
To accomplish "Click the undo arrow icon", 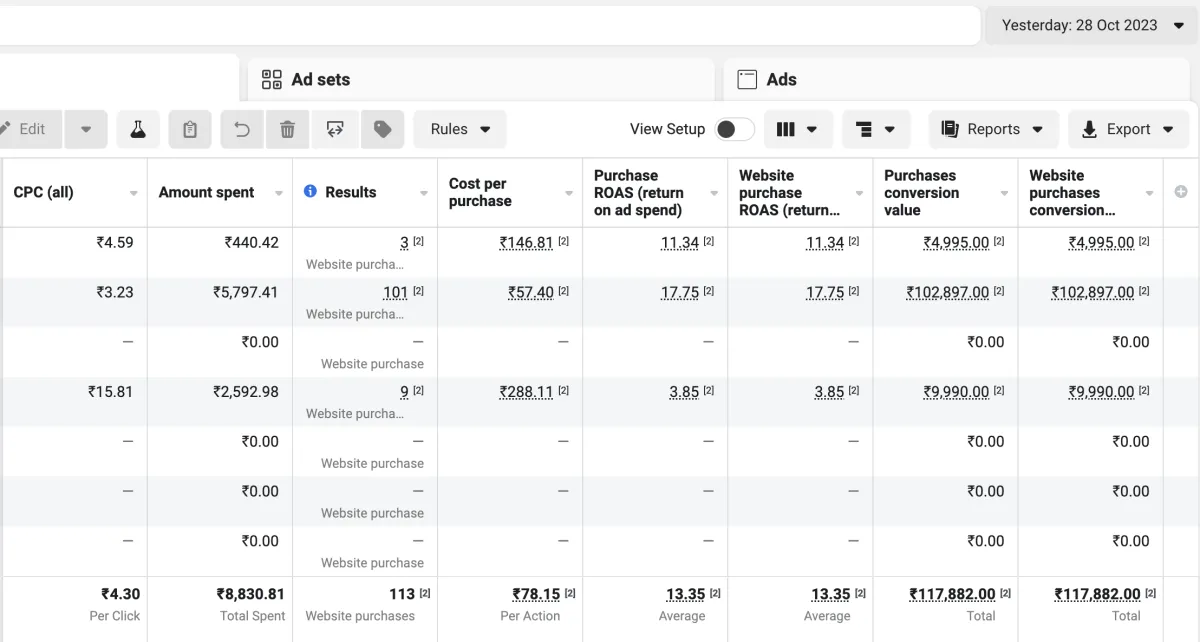I will (242, 129).
